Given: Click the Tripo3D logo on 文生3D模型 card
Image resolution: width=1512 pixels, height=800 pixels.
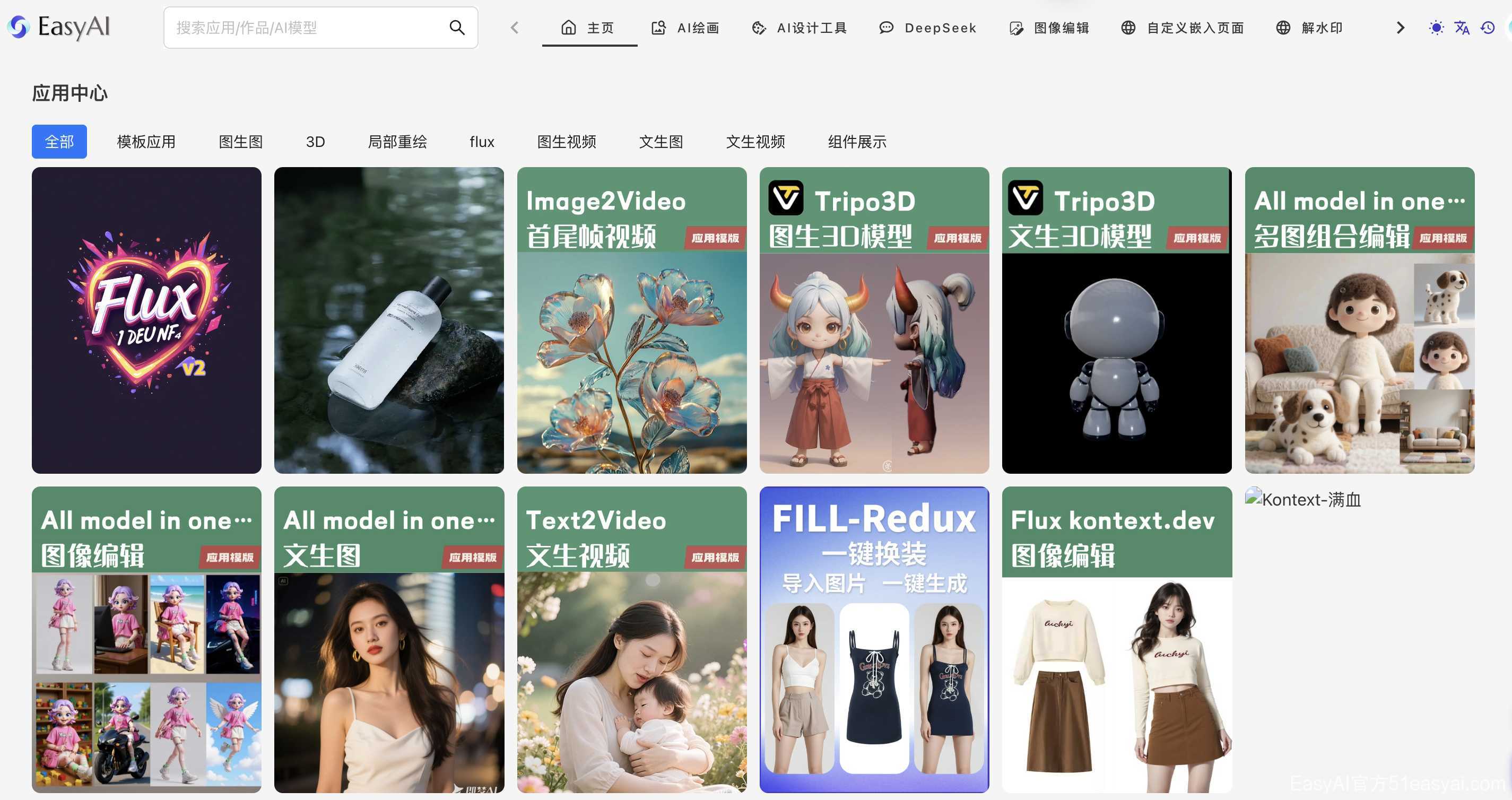Looking at the screenshot, I should tap(1026, 198).
